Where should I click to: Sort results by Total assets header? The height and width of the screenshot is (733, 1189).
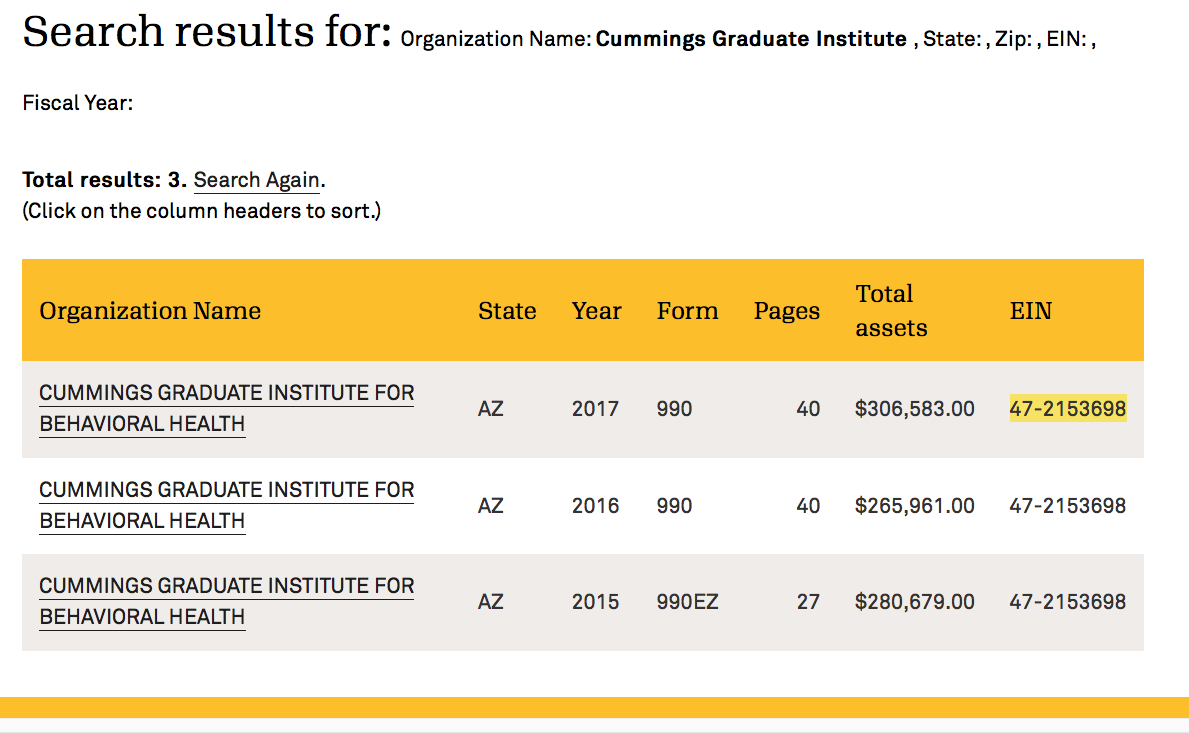[x=891, y=310]
